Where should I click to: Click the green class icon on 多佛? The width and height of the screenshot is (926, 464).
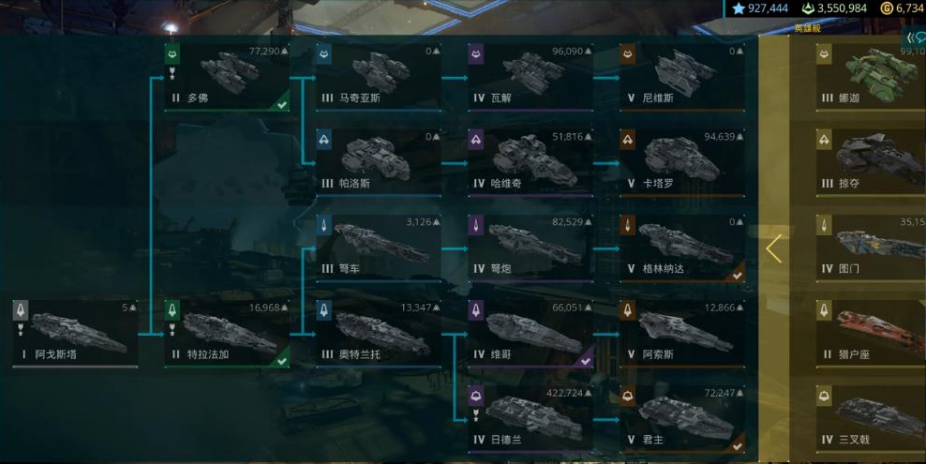point(172,54)
